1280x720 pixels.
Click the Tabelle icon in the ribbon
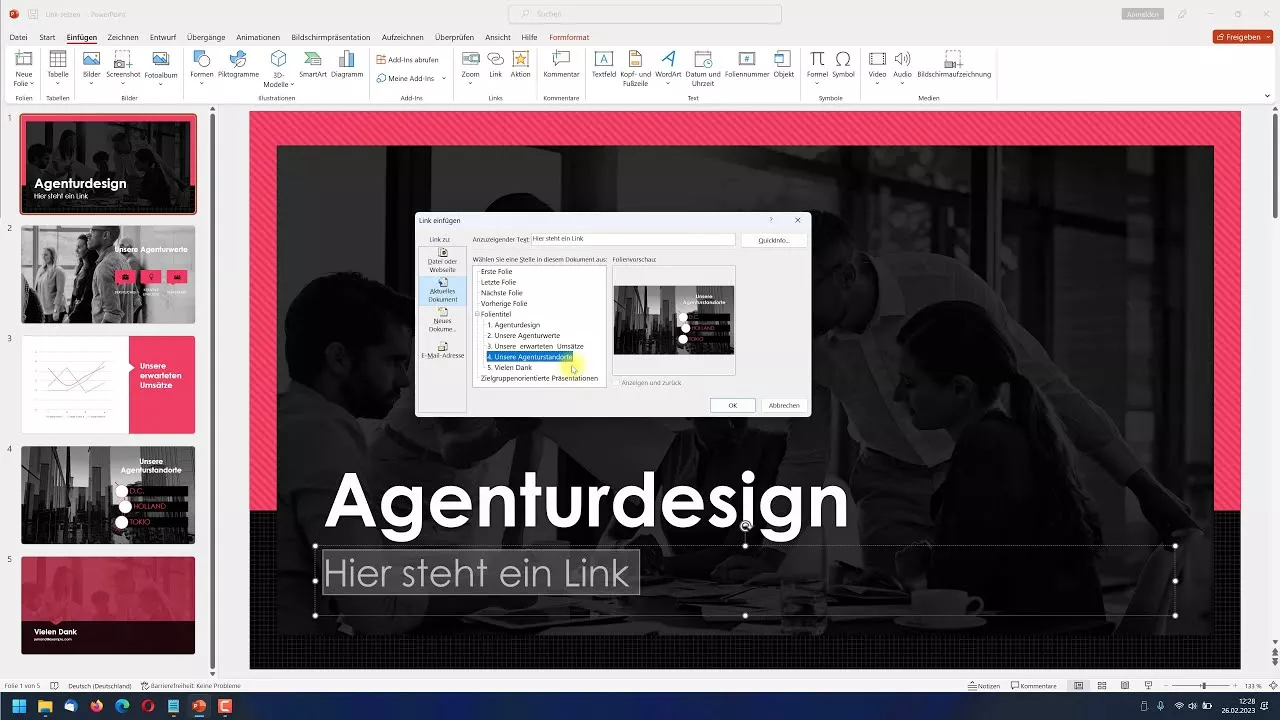pyautogui.click(x=58, y=59)
